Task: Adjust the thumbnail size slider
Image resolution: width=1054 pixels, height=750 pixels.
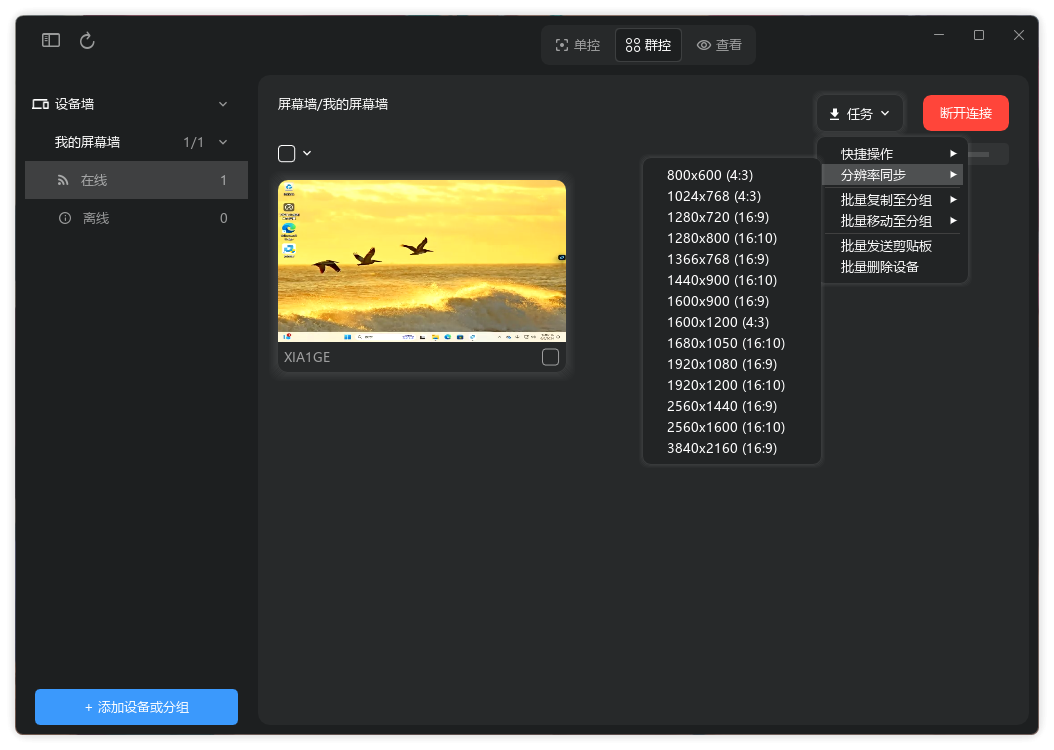Action: tap(988, 154)
